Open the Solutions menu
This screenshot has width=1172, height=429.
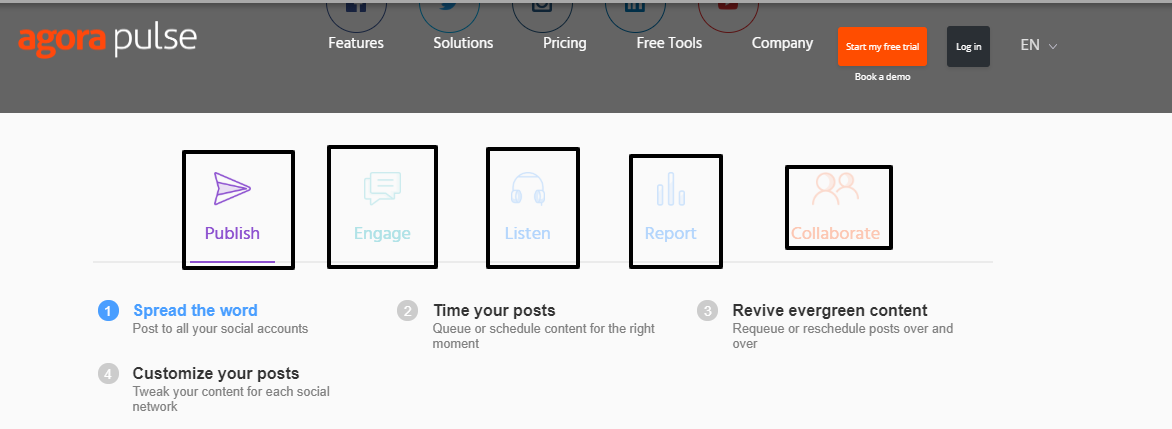tap(463, 43)
